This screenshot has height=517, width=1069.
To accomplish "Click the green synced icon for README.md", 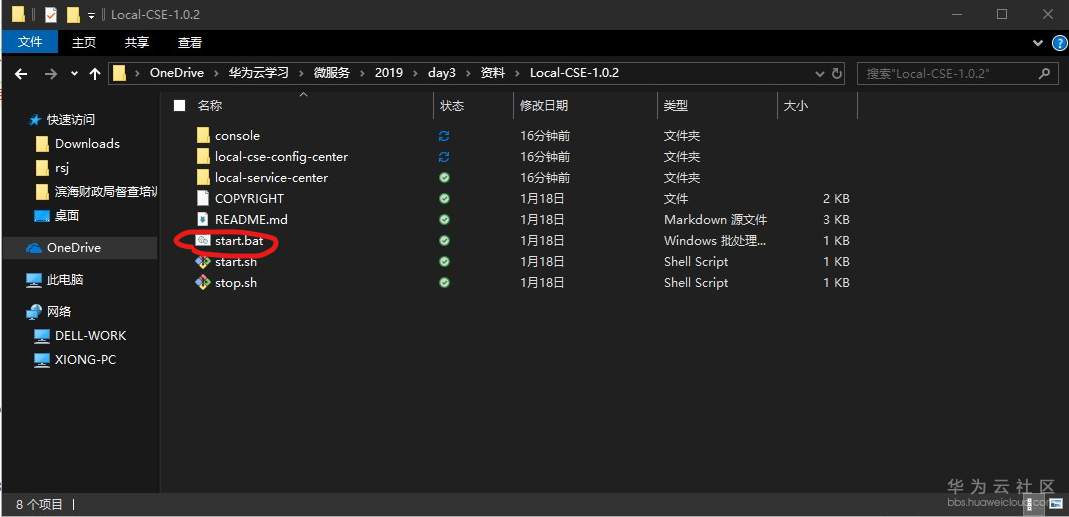I will tap(445, 220).
